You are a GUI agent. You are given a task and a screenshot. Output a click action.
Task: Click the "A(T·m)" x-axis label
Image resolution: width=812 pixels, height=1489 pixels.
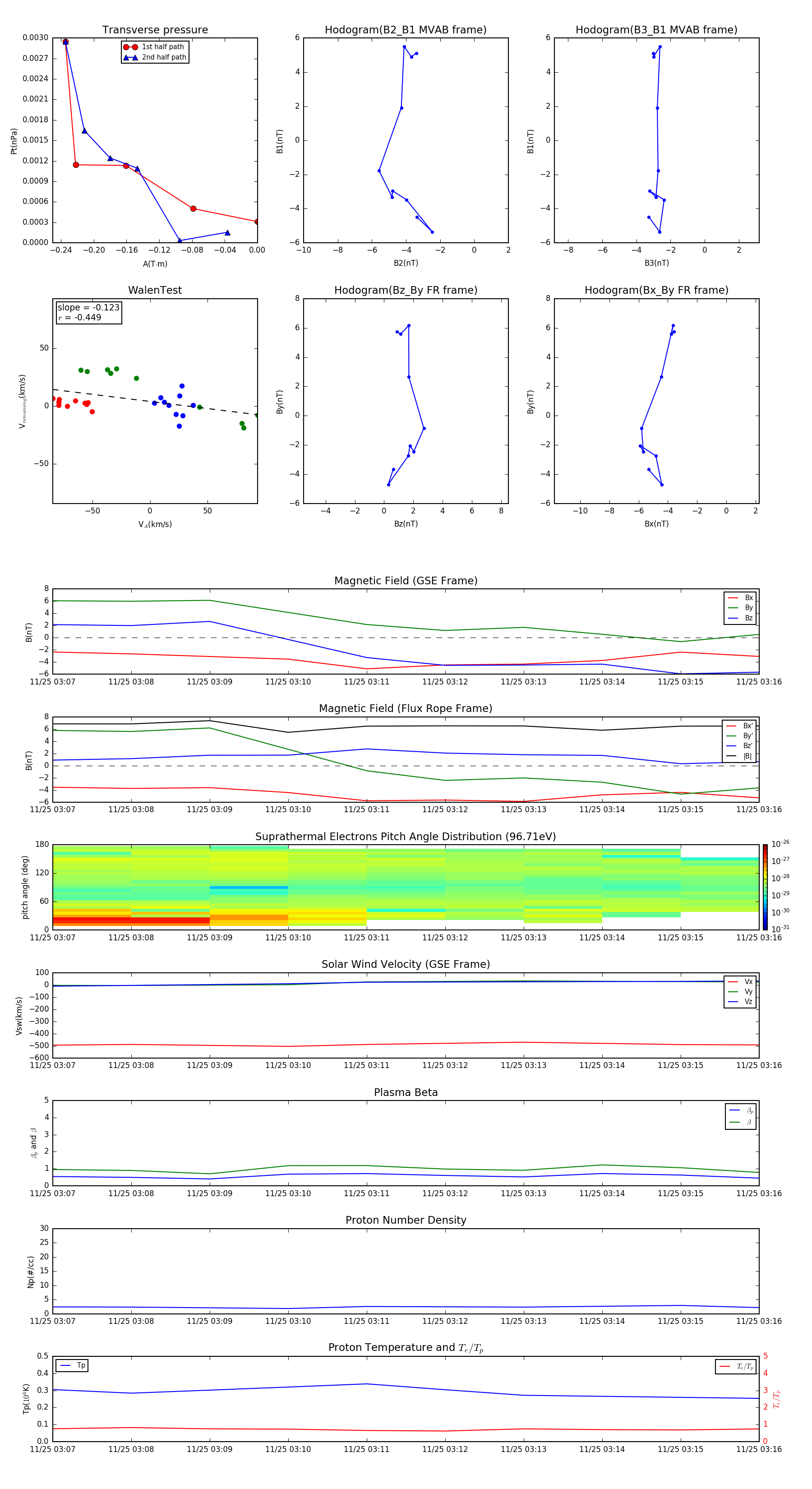tap(155, 264)
